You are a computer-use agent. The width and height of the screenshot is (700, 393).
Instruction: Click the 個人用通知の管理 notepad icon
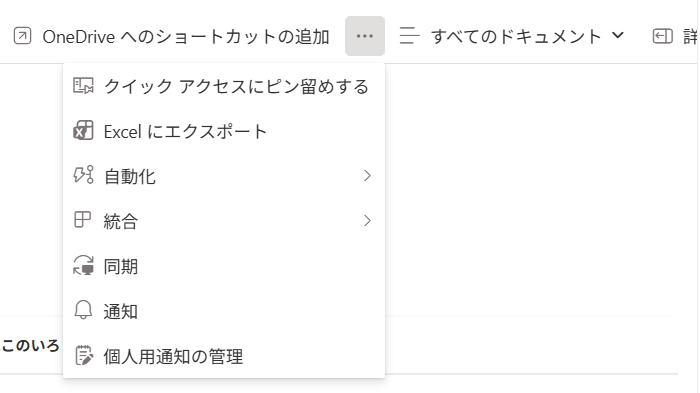83,355
